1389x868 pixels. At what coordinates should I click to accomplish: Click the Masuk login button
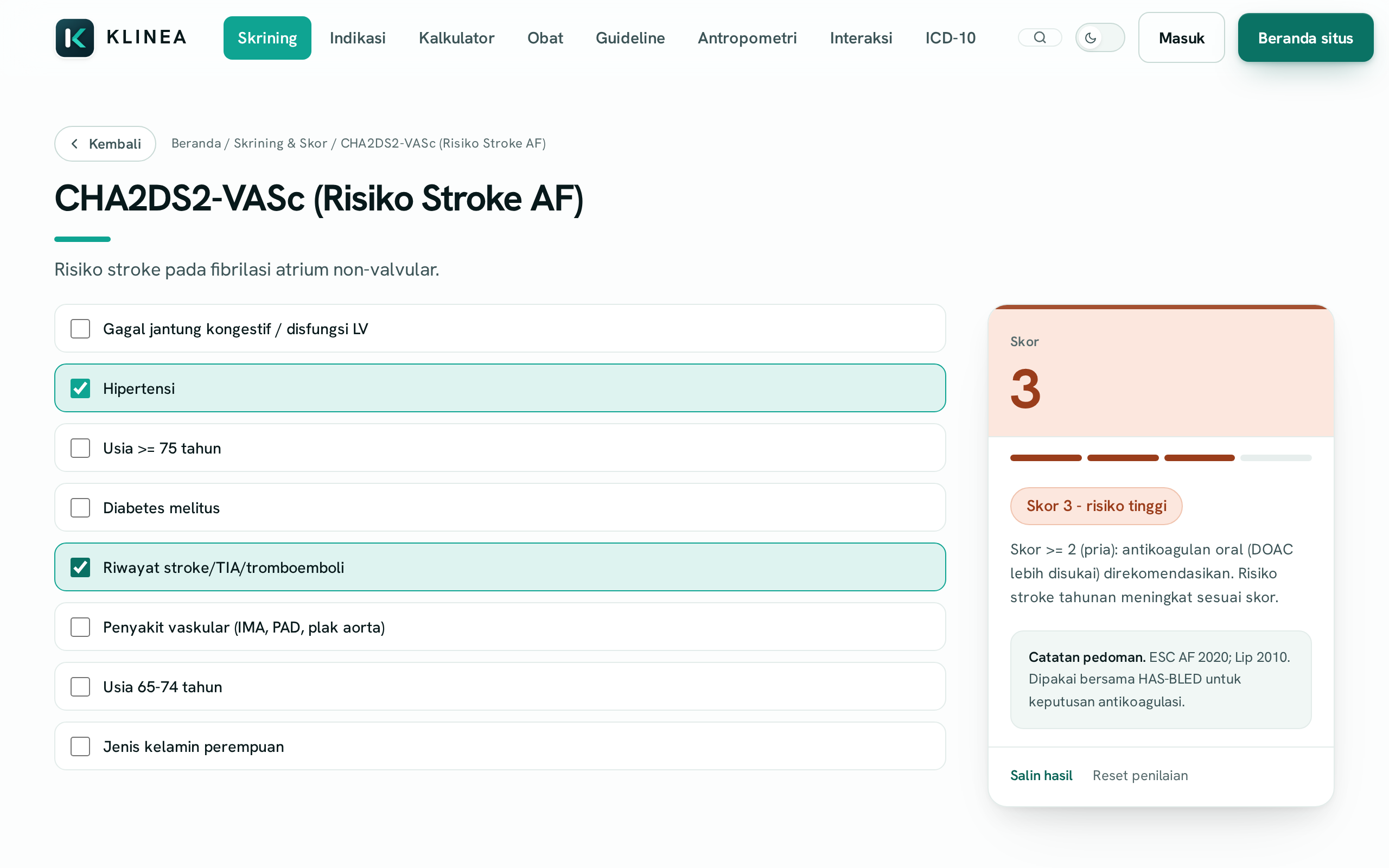point(1181,38)
